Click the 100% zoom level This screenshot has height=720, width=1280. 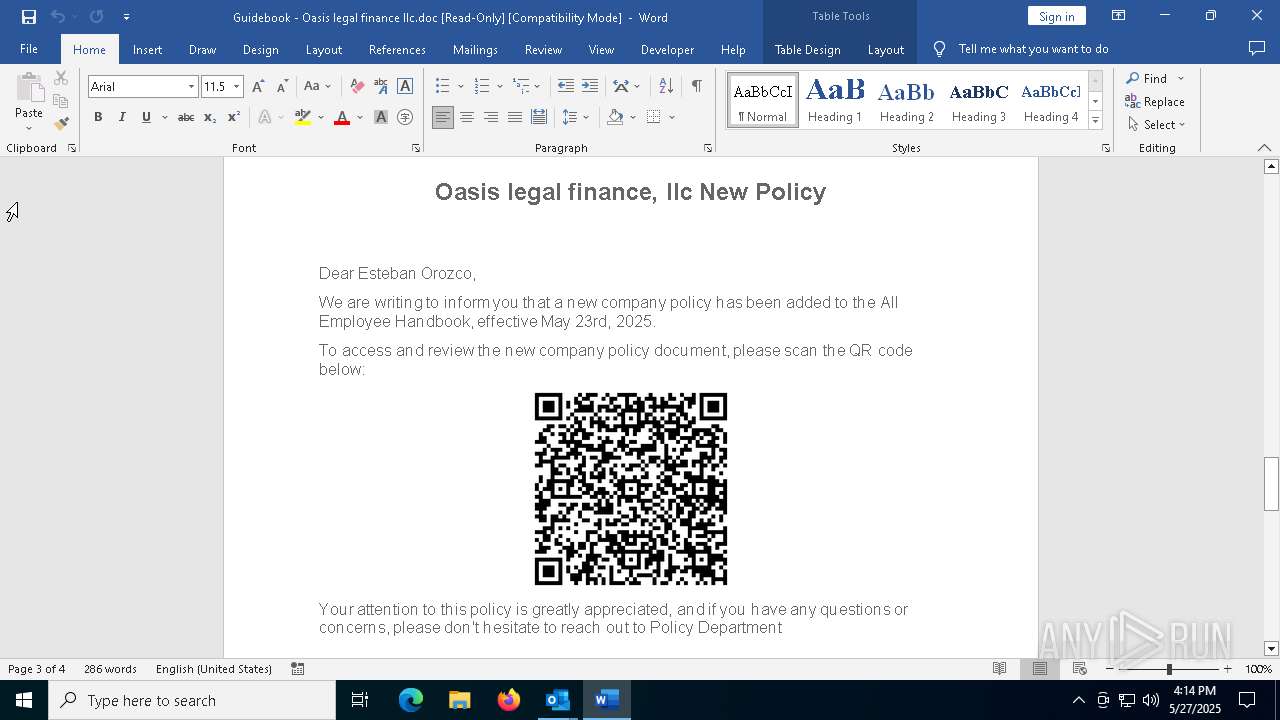pyautogui.click(x=1258, y=669)
